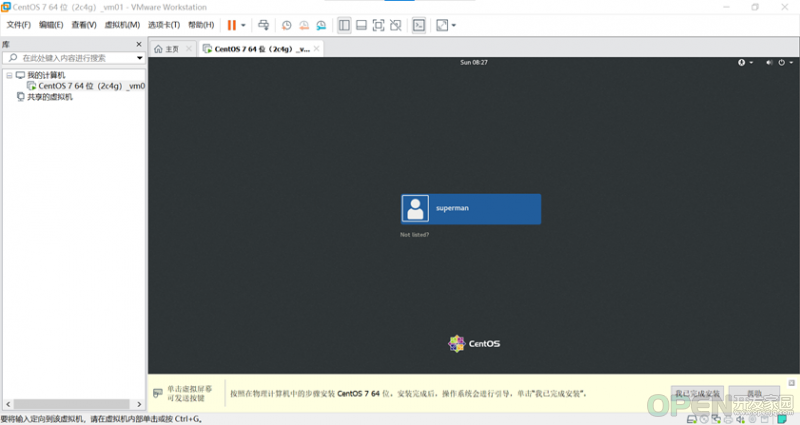Screen dimensions: 800x425
Task: Click the 我已完成安装 button
Action: click(x=697, y=393)
